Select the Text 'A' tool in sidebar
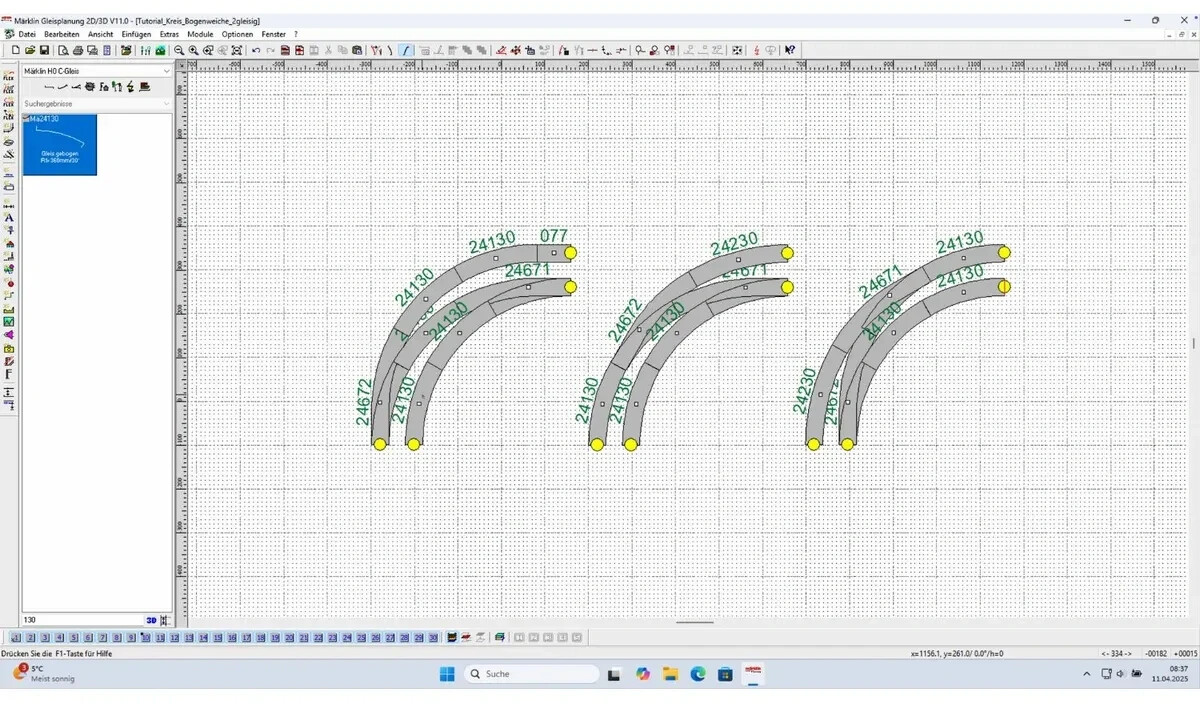 (x=9, y=217)
